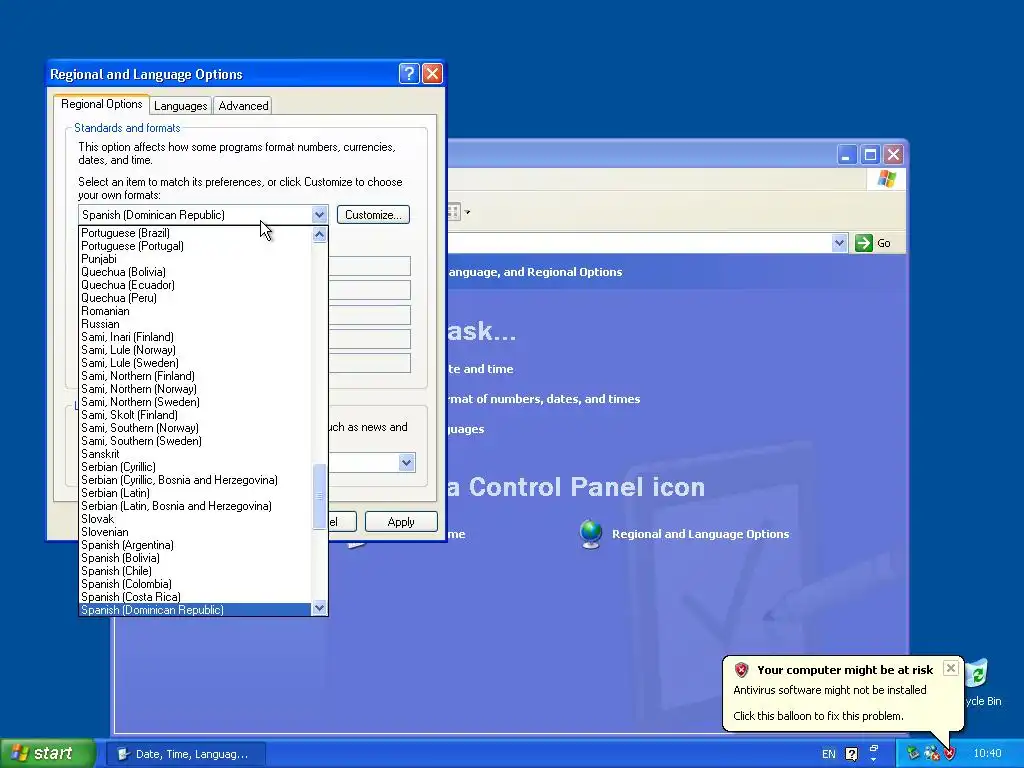Select Sanskrit in the list
1024x768 pixels.
click(x=195, y=454)
